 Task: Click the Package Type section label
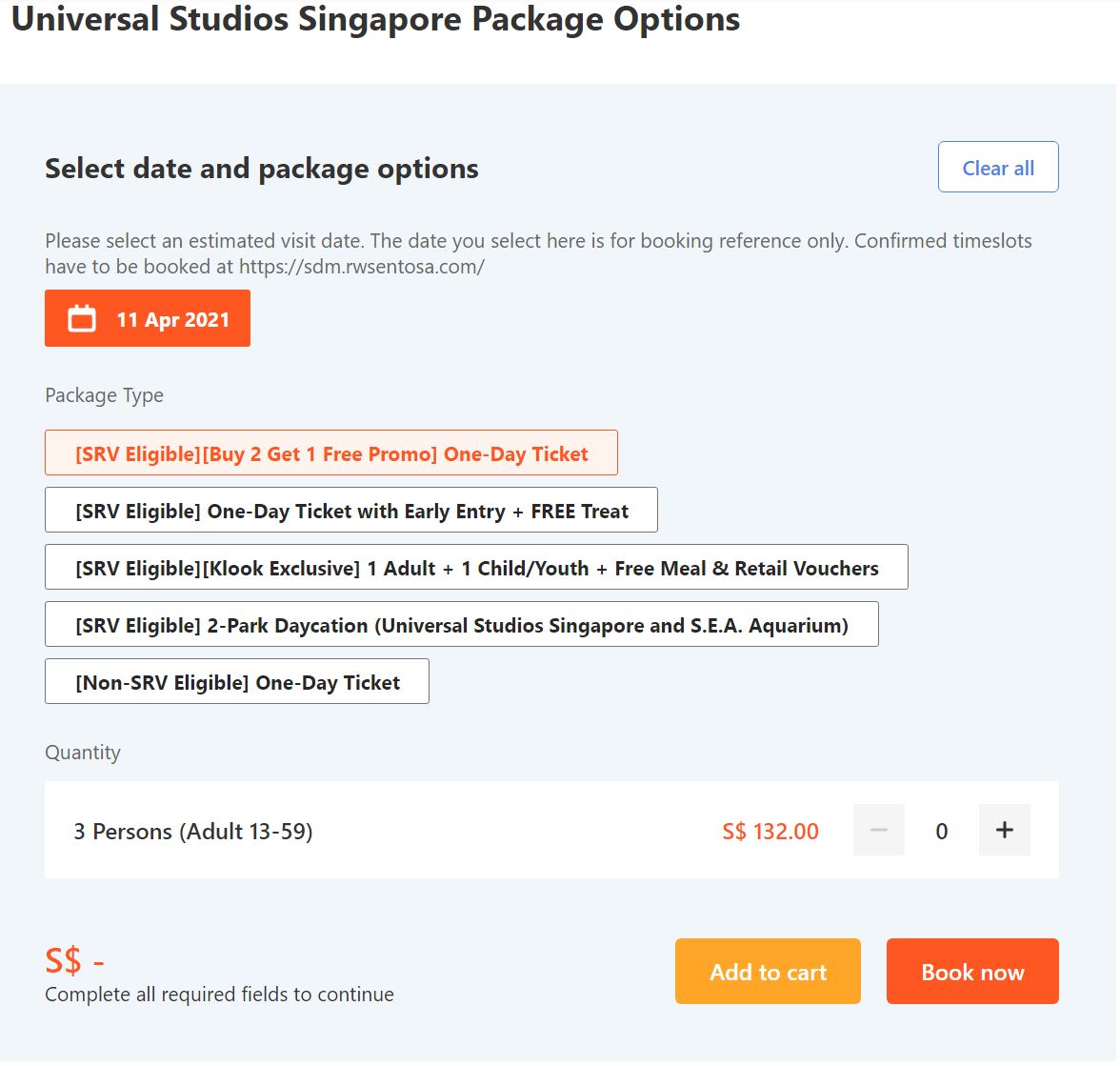pyautogui.click(x=105, y=396)
